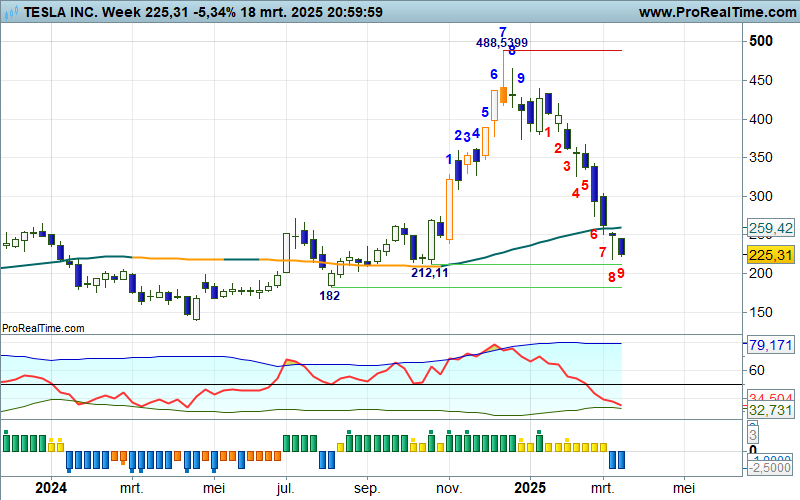Screen dimensions: 800x500
Task: Select the moving average value label 259,42
Action: (x=770, y=228)
